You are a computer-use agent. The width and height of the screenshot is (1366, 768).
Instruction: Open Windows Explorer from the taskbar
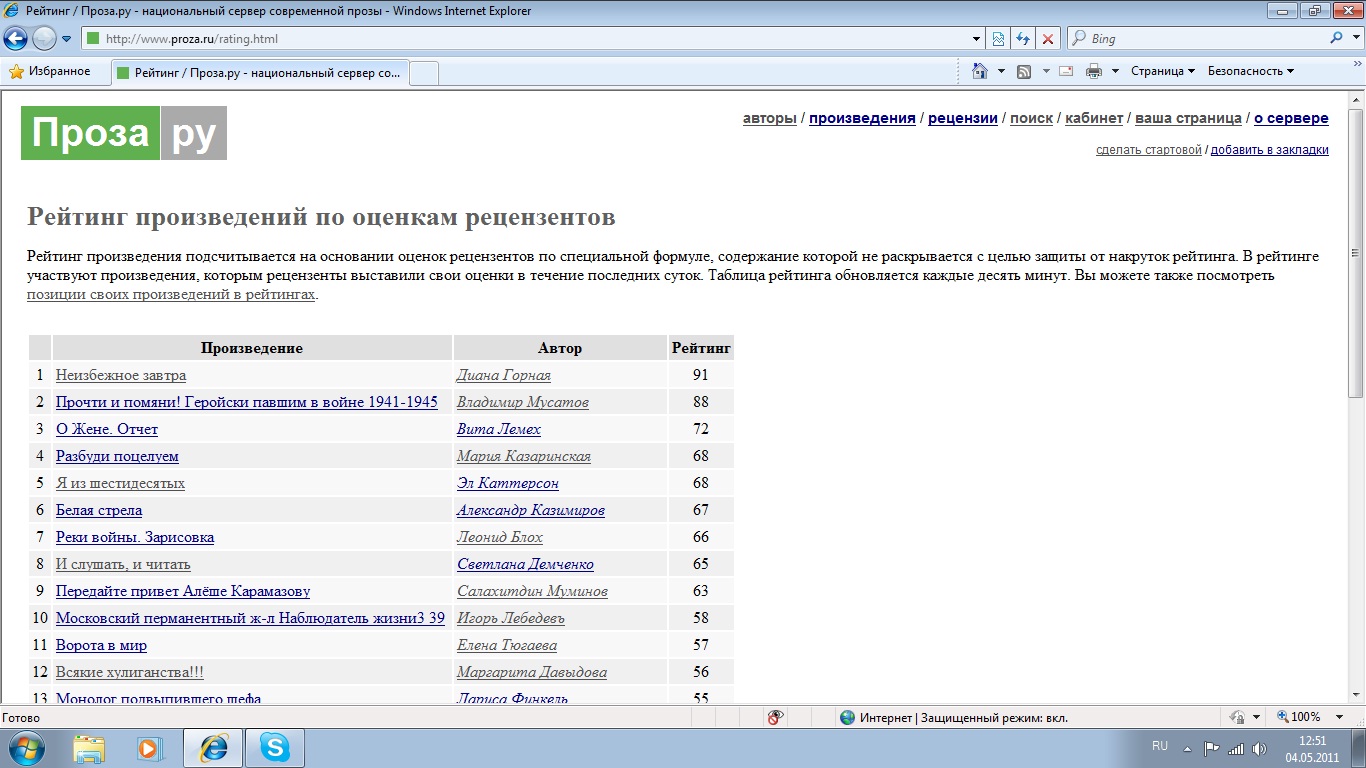click(90, 747)
